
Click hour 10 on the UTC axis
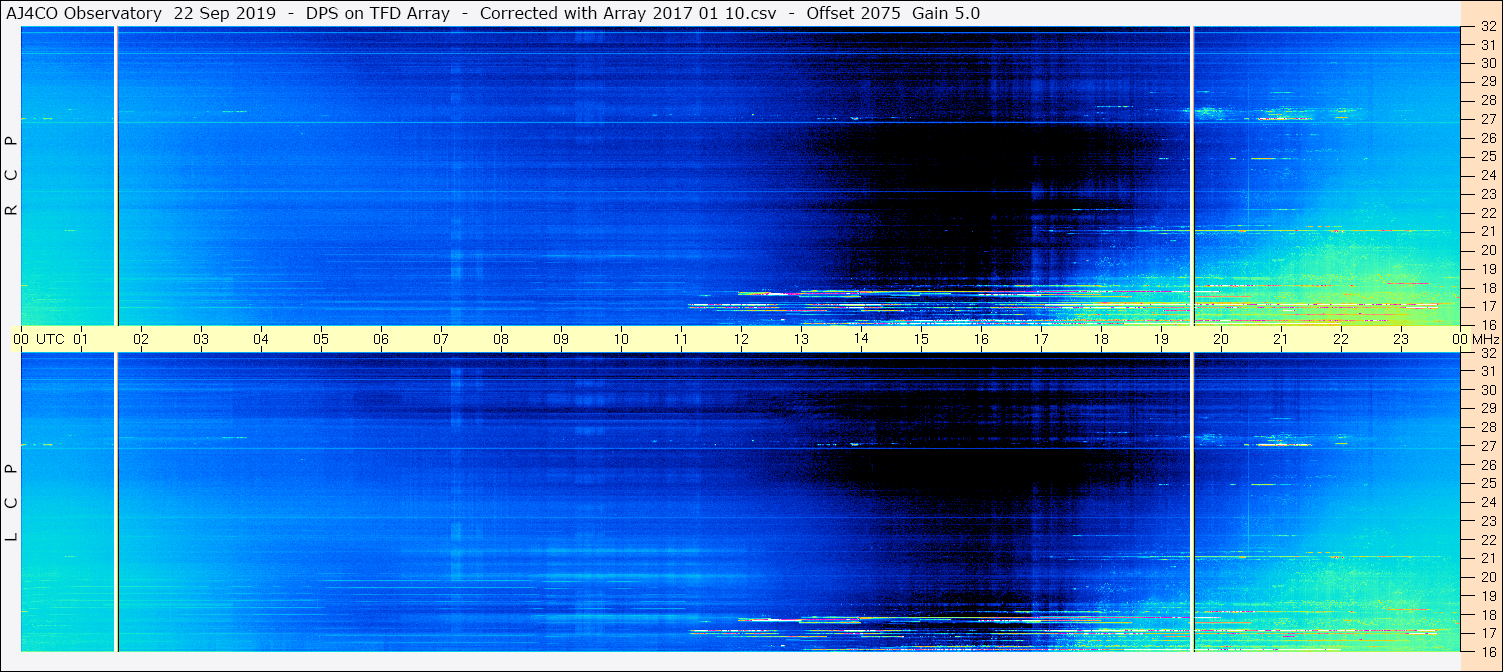click(x=621, y=339)
